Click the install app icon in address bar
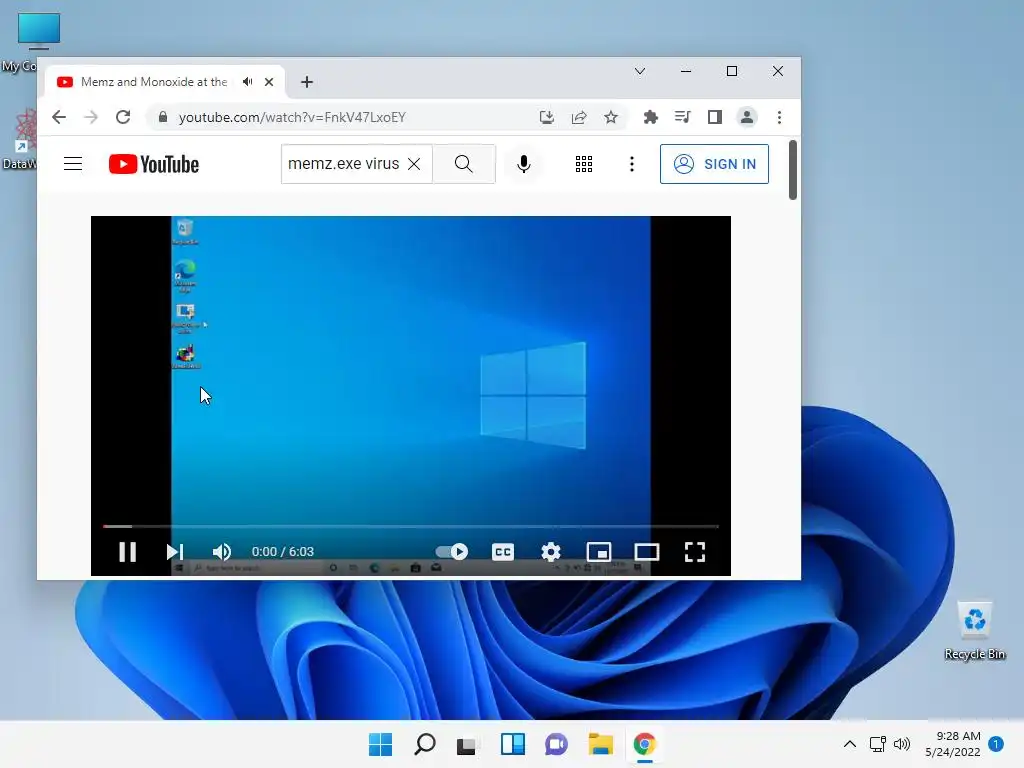This screenshot has height=768, width=1024. (547, 117)
